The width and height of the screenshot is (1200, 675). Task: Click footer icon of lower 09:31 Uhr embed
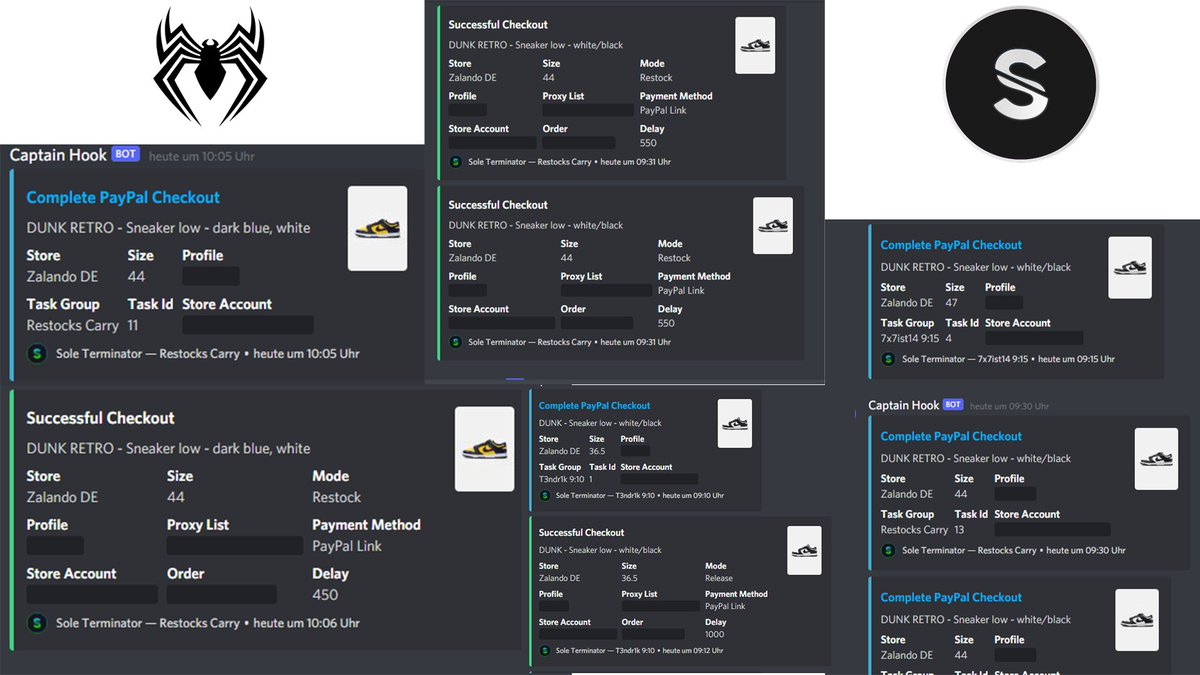click(456, 342)
